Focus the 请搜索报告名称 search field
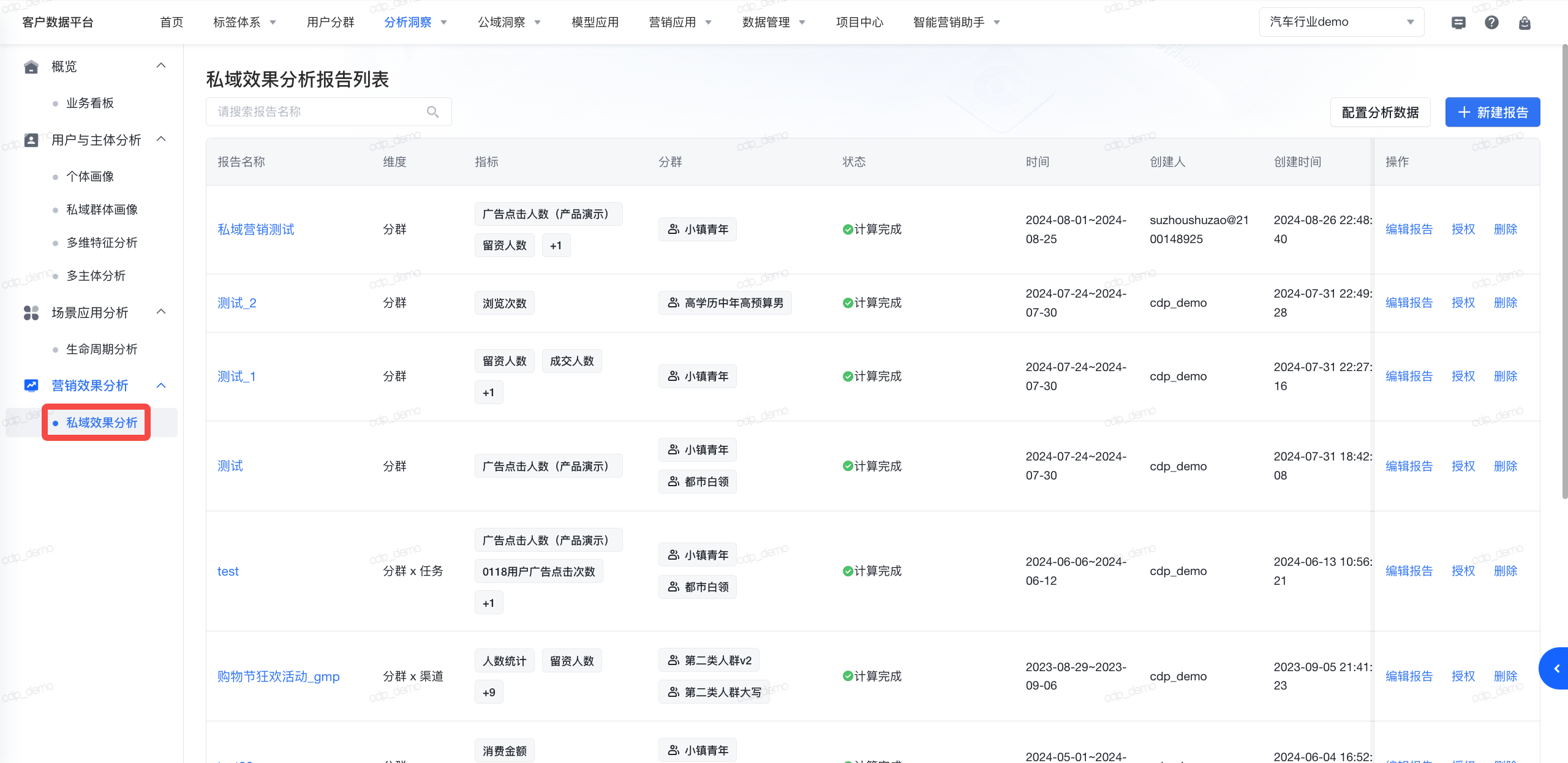1568x763 pixels. tap(328, 111)
